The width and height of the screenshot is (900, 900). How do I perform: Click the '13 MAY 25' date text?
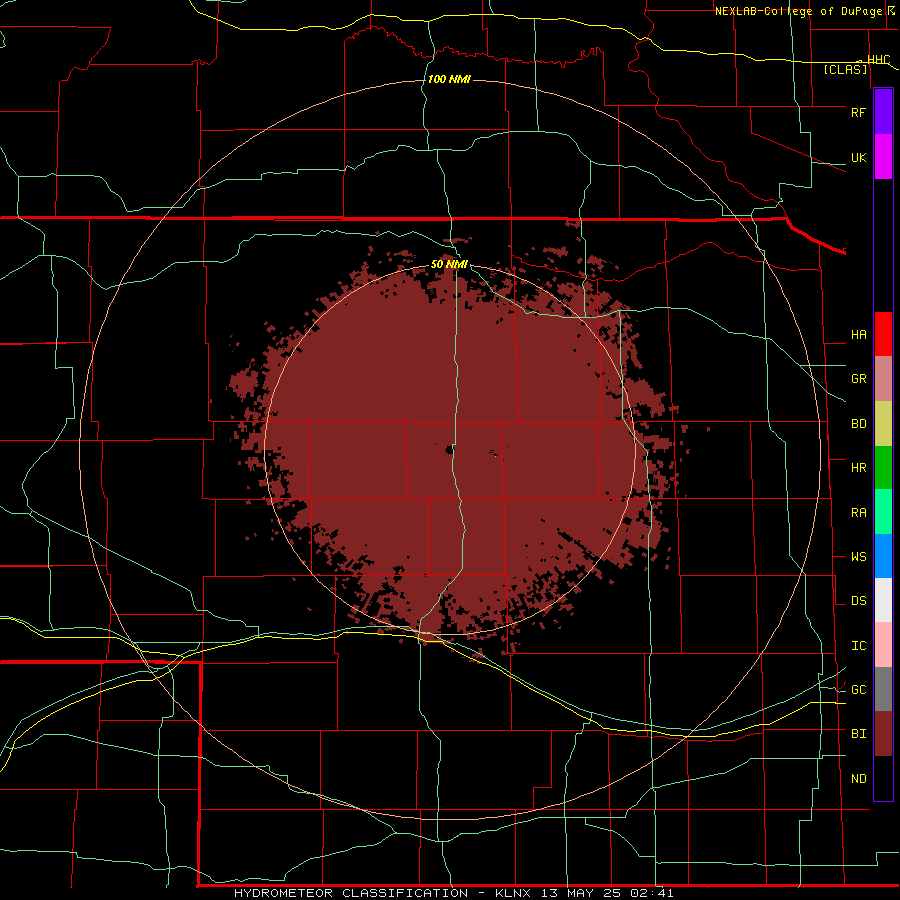coord(580,893)
